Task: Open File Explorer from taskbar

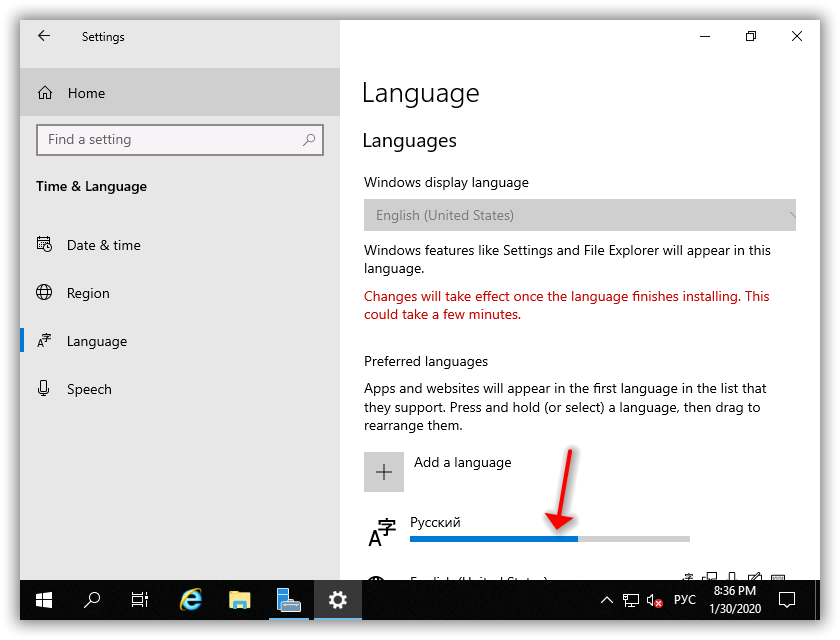Action: coord(239,600)
